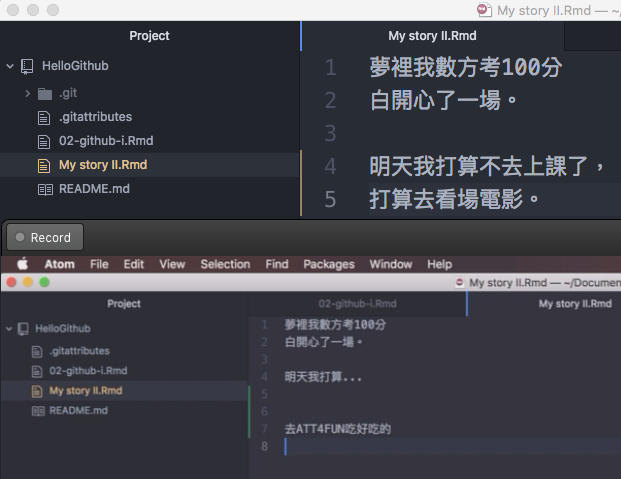Click the HelloGithub repo icon in lower window
This screenshot has height=479, width=621.
(x=23, y=329)
